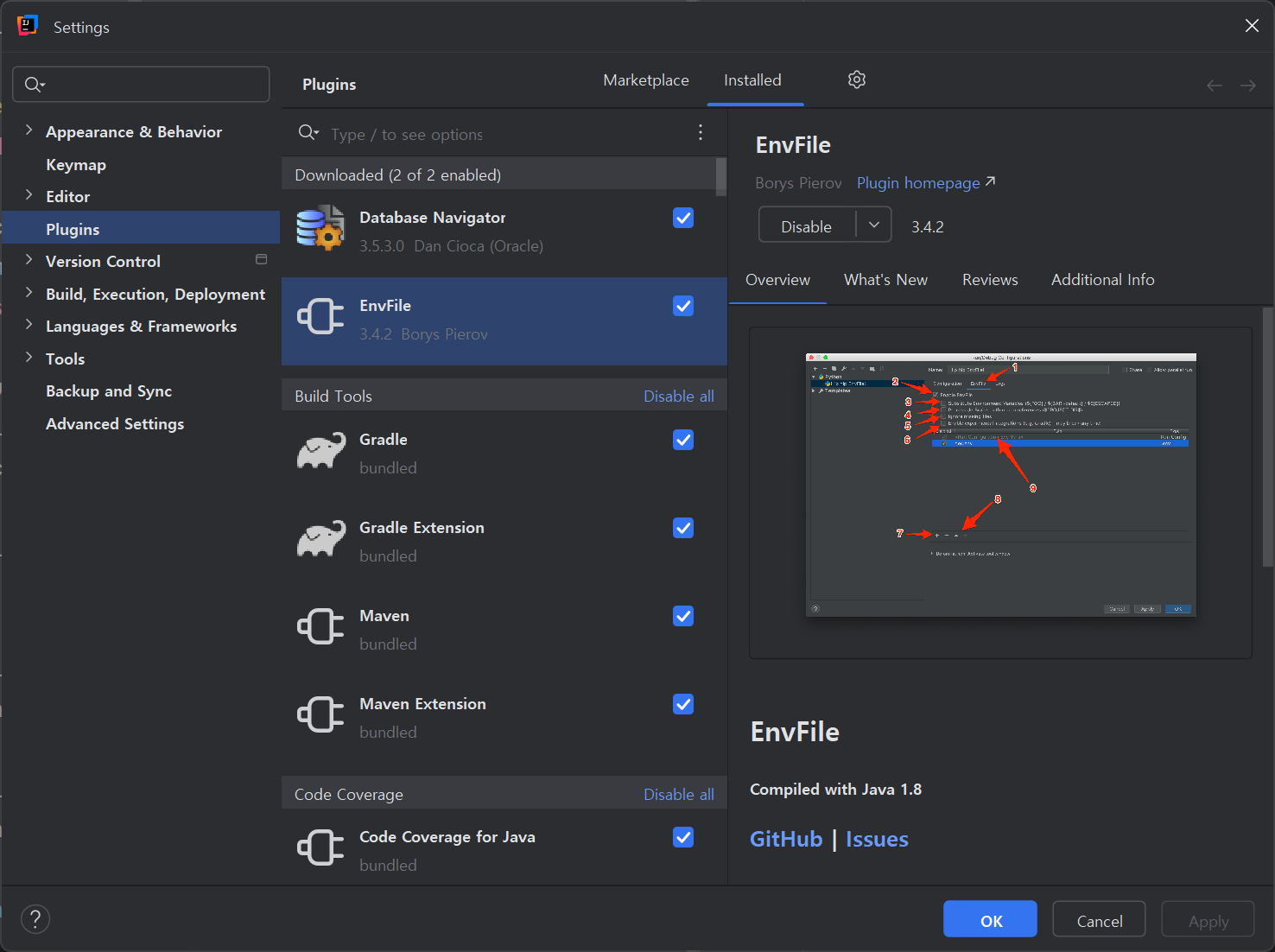This screenshot has width=1275, height=952.
Task: Click the Cancel button
Action: click(x=1099, y=919)
